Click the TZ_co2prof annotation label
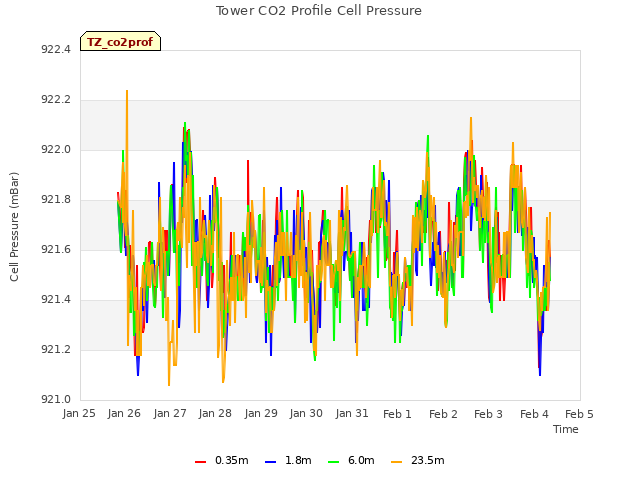The width and height of the screenshot is (640, 480). (x=120, y=42)
